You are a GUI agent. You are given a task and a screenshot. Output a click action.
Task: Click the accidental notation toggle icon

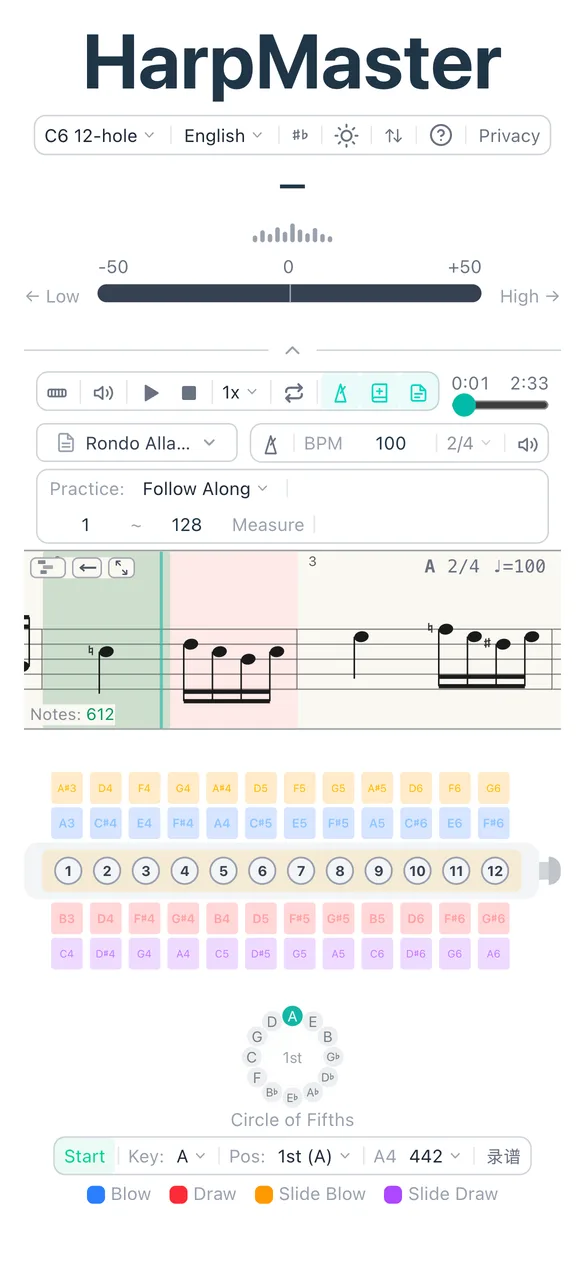coord(299,135)
